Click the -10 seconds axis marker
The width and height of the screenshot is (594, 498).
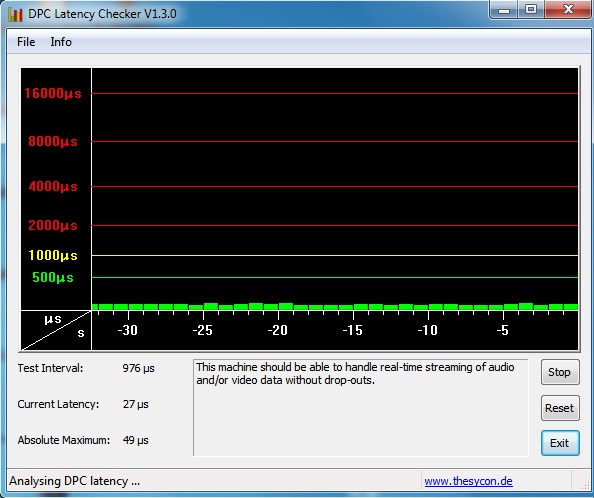click(x=428, y=330)
